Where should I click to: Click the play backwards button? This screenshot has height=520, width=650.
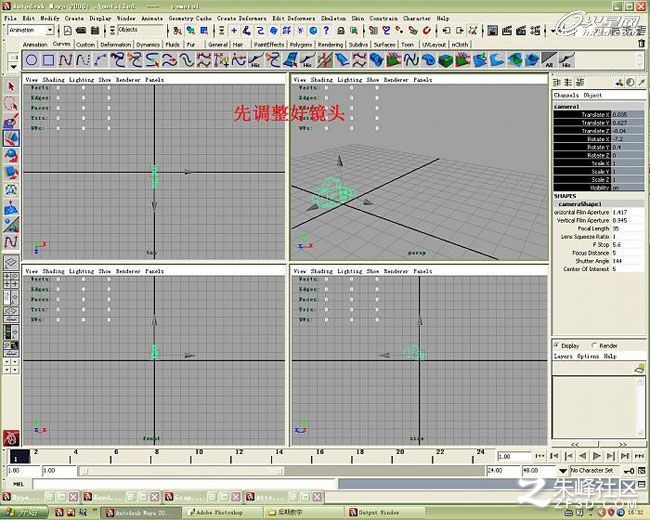coord(583,456)
